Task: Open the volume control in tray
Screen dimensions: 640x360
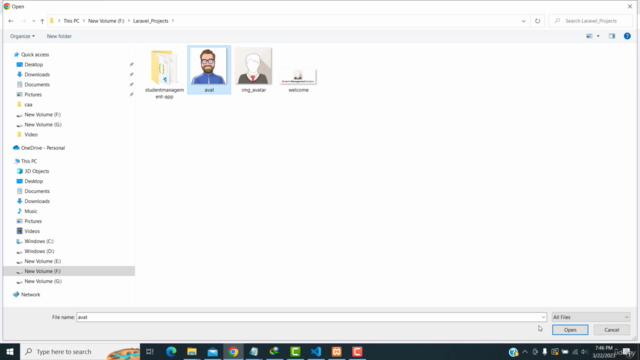Action: point(584,351)
